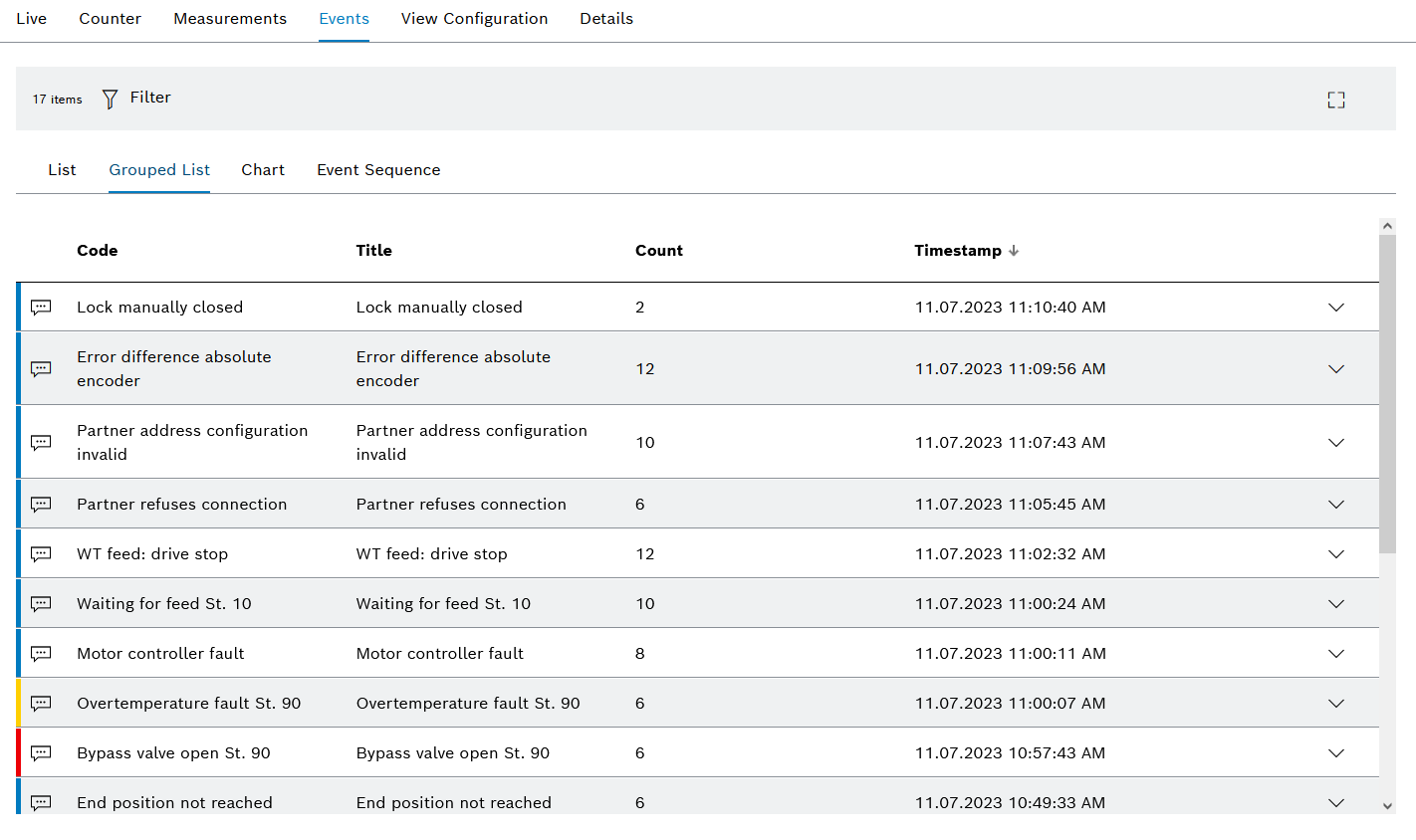Click count 2 in Lock manually closed row

(x=640, y=308)
